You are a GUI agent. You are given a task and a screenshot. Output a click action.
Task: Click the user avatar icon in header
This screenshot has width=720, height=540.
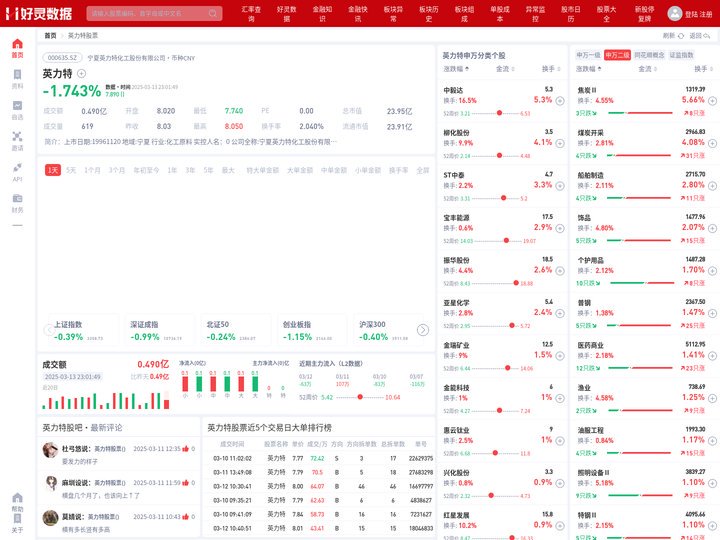675,13
